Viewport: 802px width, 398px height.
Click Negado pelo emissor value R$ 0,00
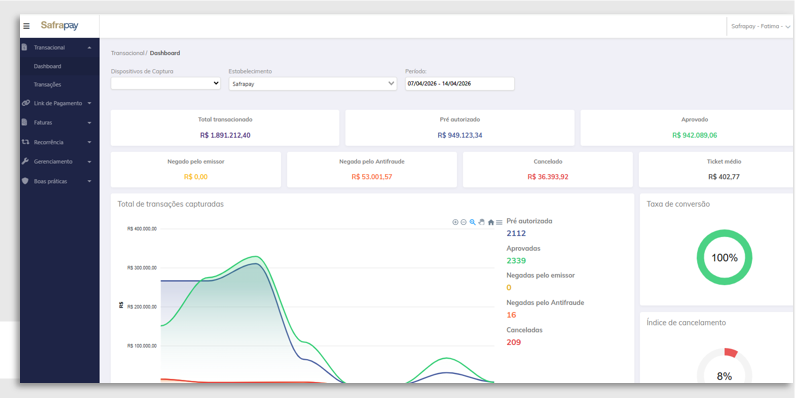(x=196, y=177)
